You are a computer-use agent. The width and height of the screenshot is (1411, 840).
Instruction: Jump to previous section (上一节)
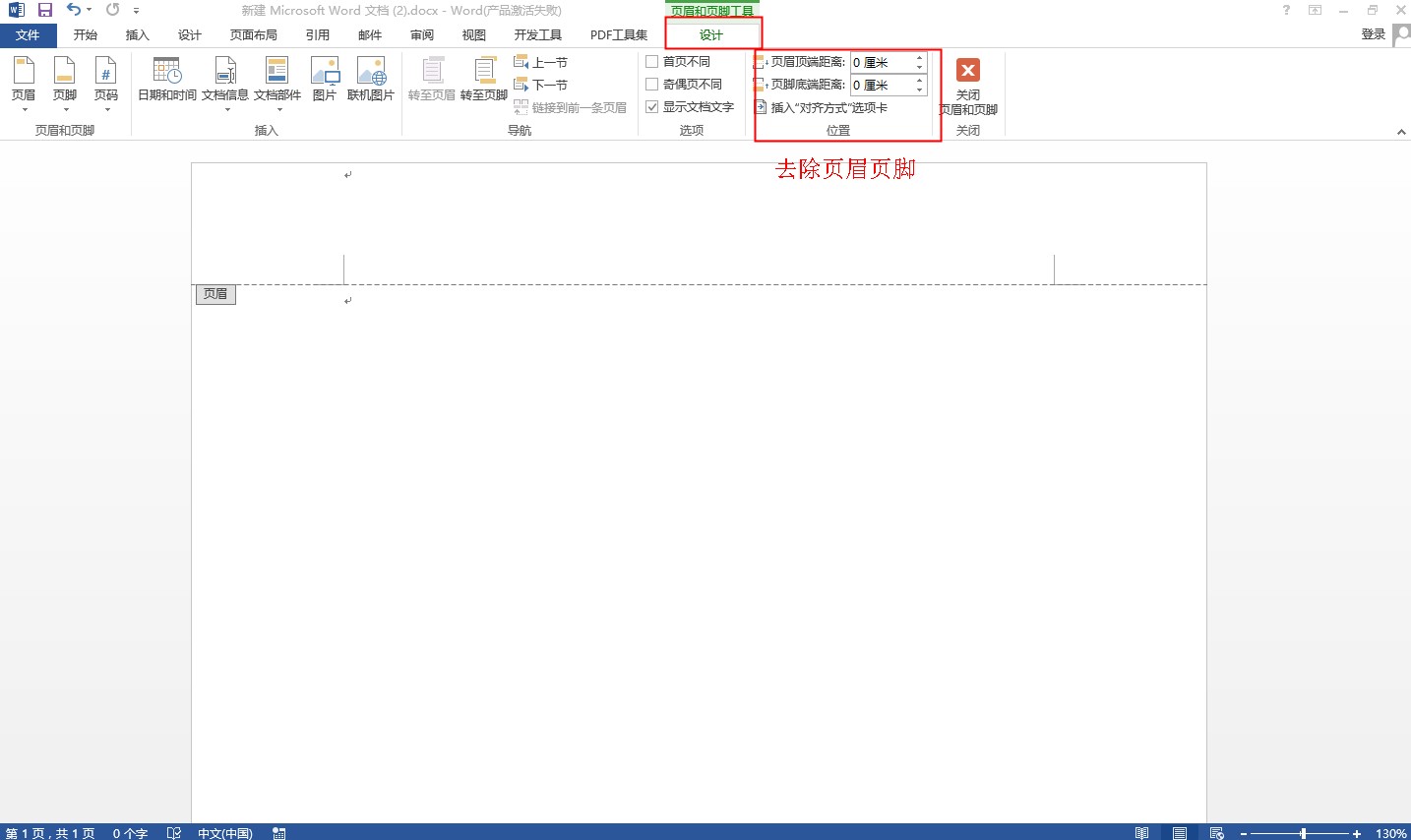[x=541, y=62]
